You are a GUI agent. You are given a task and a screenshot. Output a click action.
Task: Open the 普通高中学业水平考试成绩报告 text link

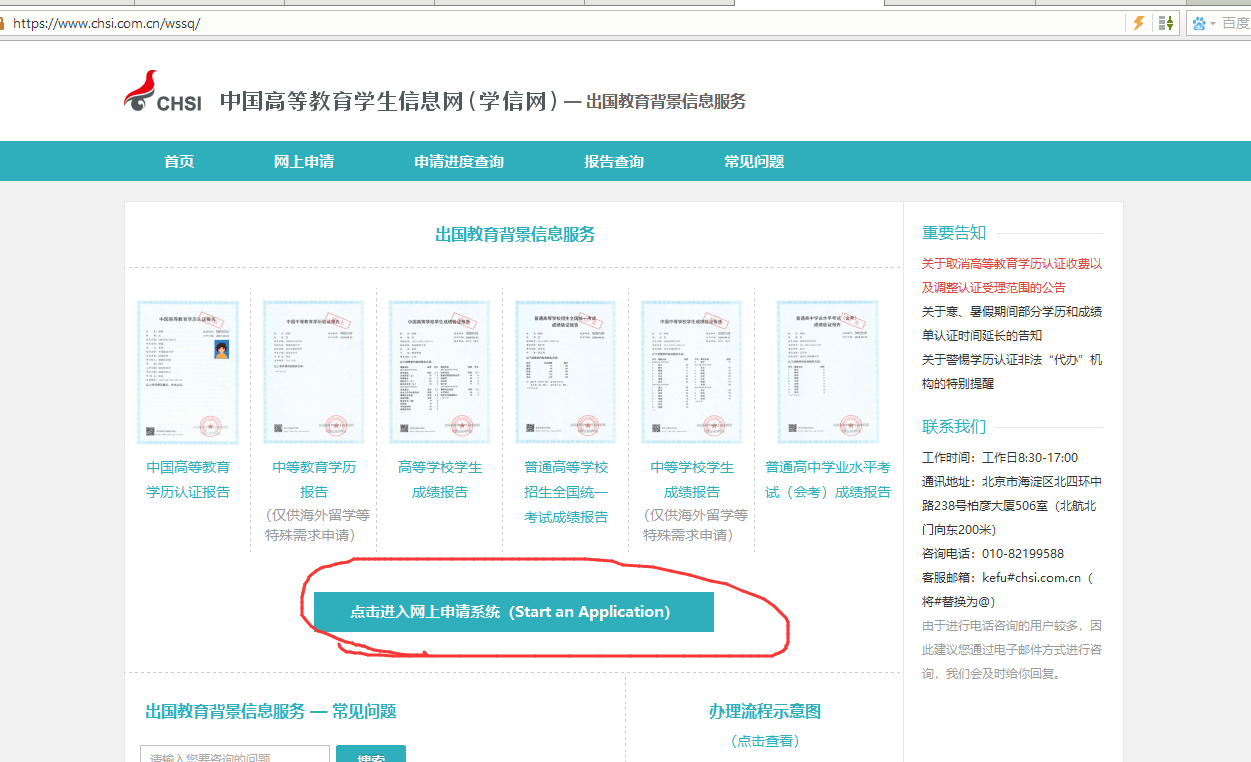[x=828, y=479]
